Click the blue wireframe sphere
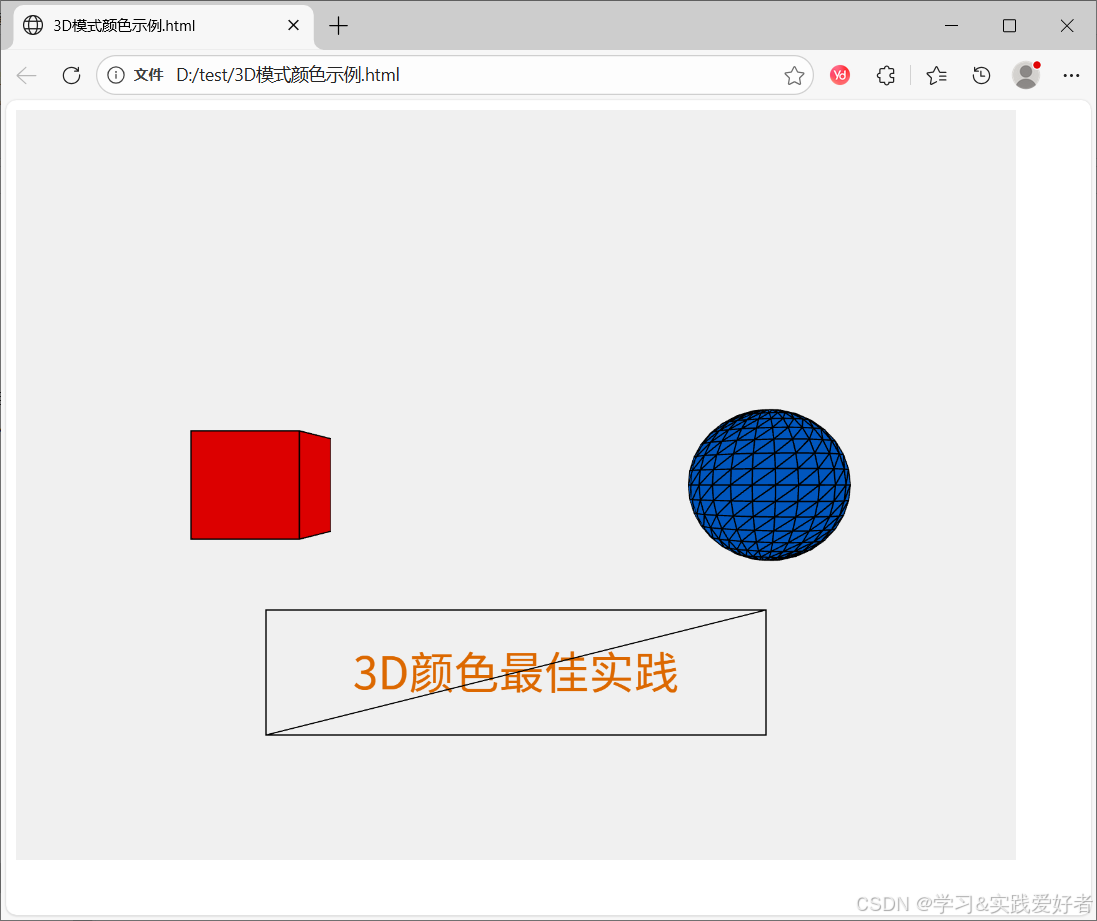The height and width of the screenshot is (921, 1097). pos(768,485)
